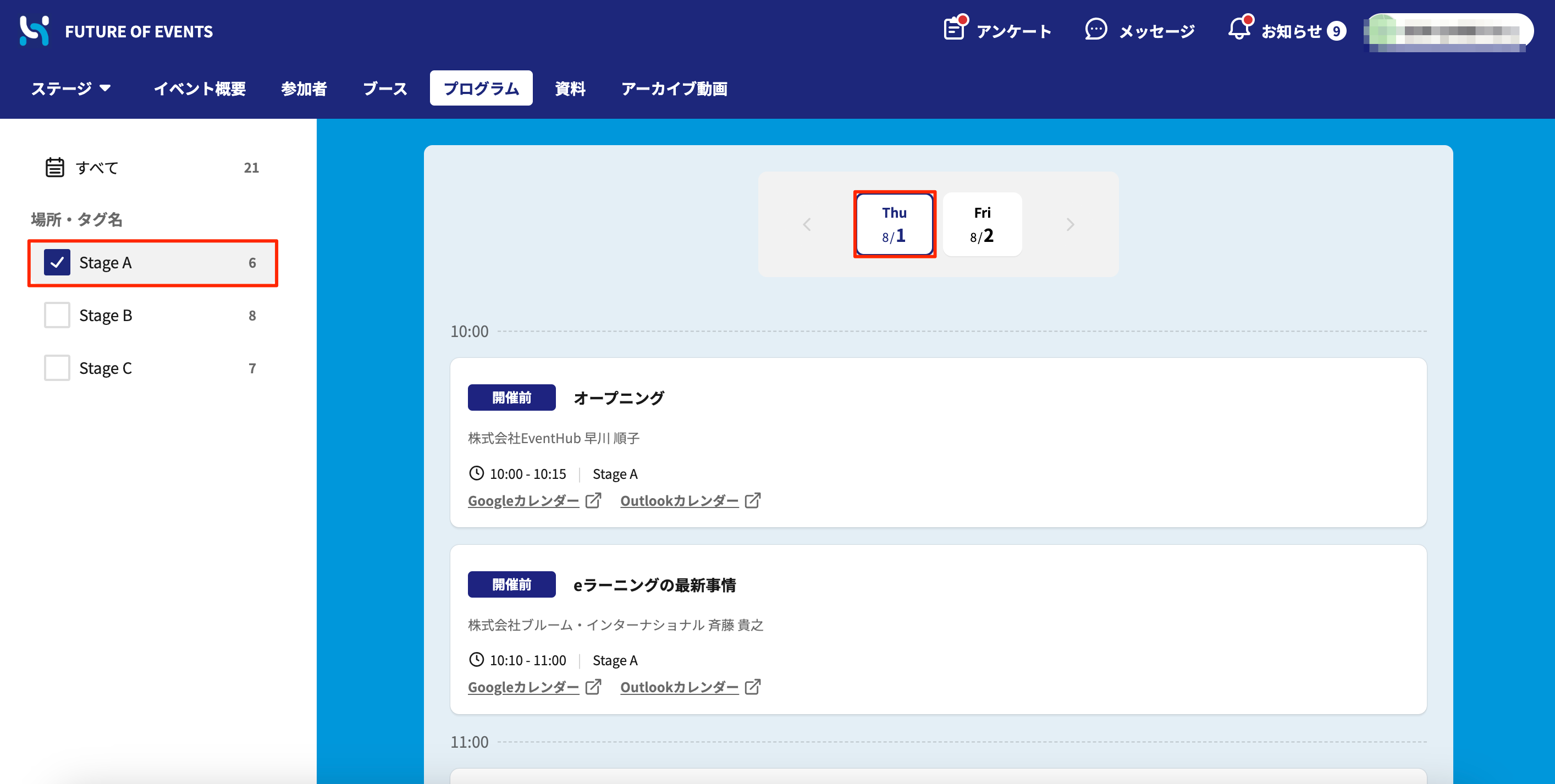
Task: Open the user profile menu
Action: (x=1448, y=31)
